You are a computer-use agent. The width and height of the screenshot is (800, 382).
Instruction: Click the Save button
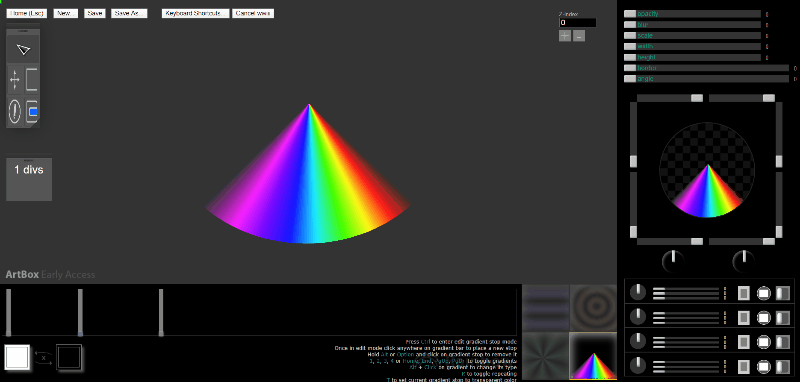click(x=94, y=13)
